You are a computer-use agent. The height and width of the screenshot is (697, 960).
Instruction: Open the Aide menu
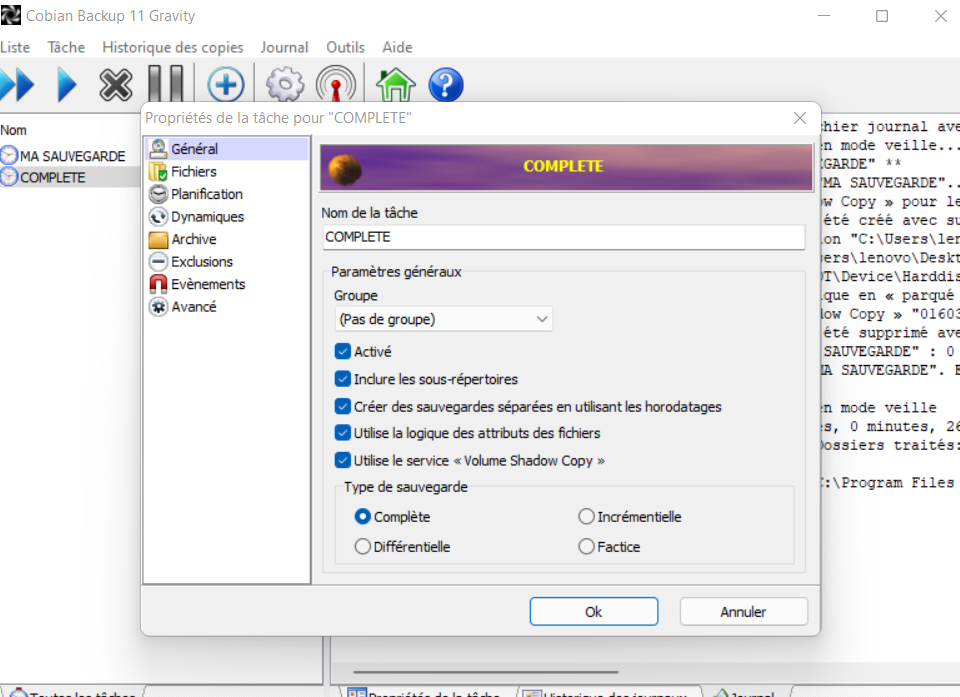click(x=397, y=47)
